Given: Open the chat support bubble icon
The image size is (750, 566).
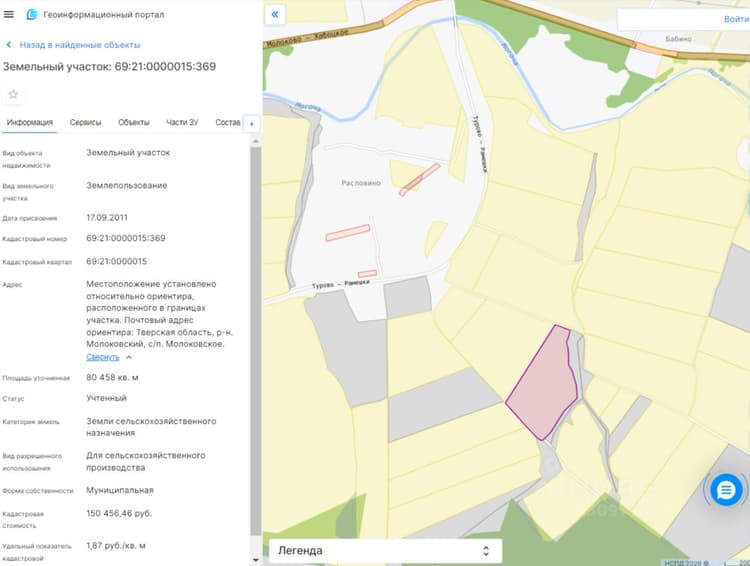Looking at the screenshot, I should click(x=726, y=490).
